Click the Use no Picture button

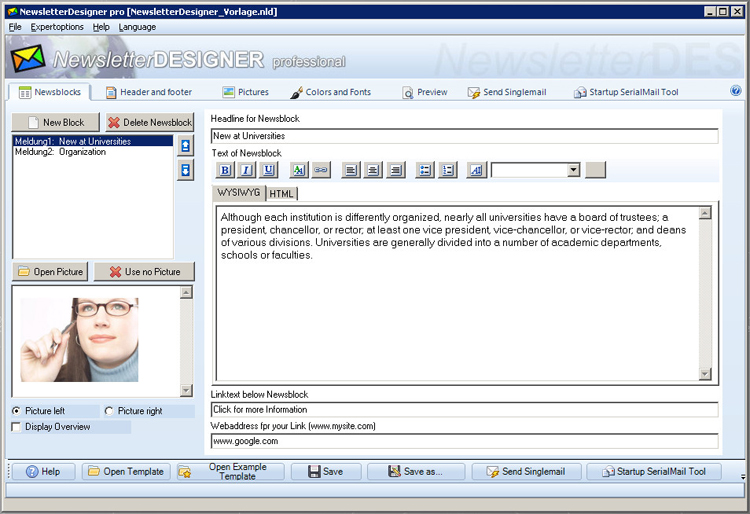pos(144,272)
